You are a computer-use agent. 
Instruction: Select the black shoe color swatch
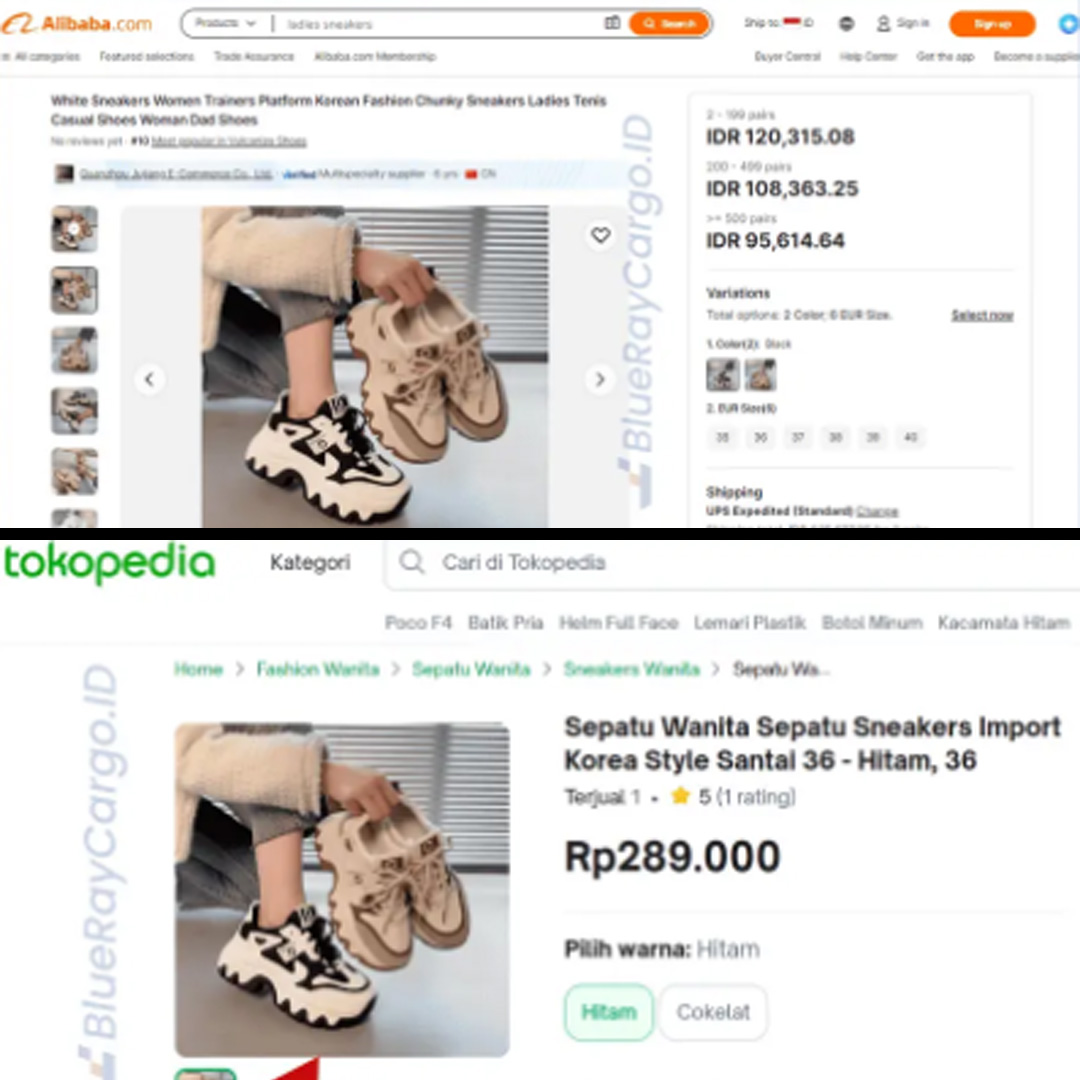(723, 375)
